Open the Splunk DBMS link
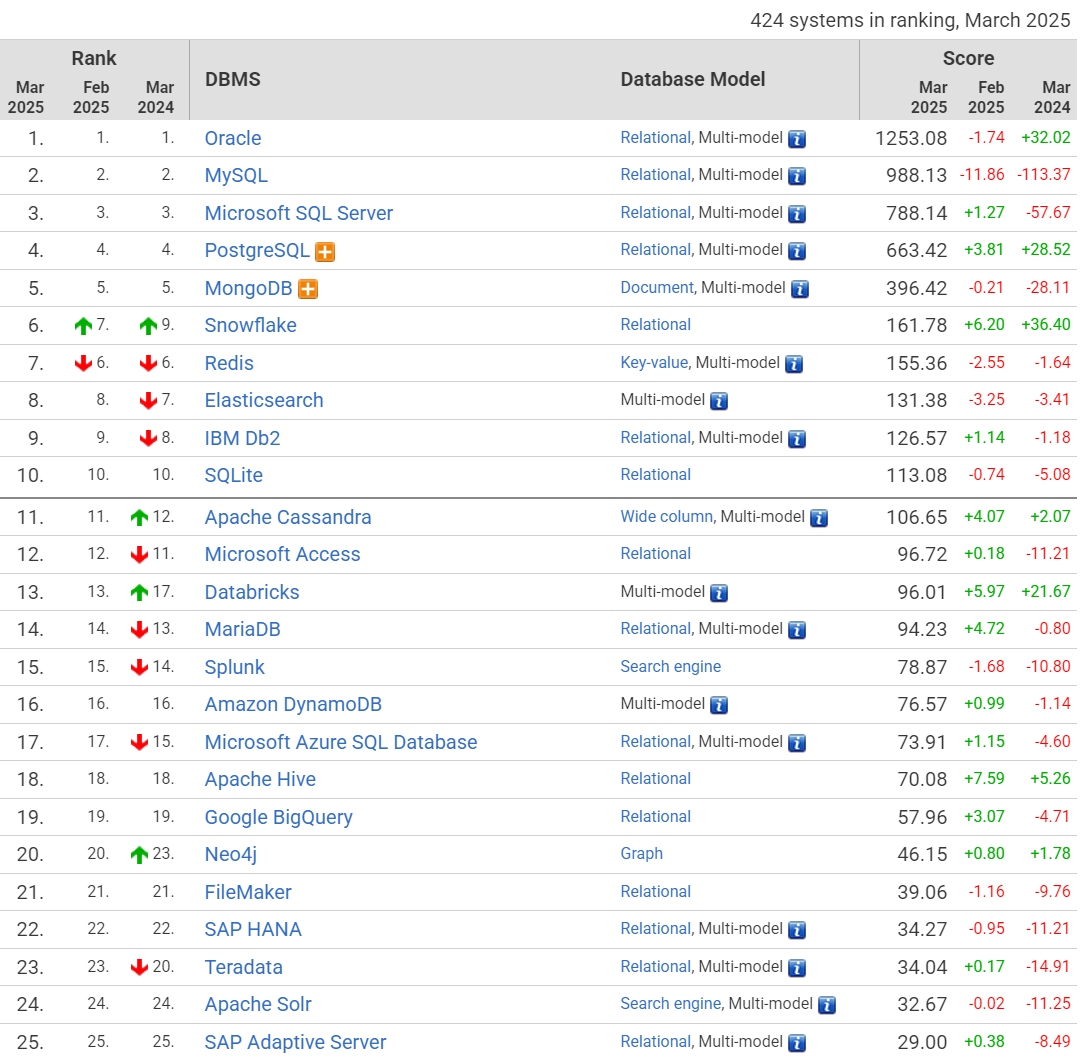The height and width of the screenshot is (1059, 1083). pyautogui.click(x=235, y=667)
